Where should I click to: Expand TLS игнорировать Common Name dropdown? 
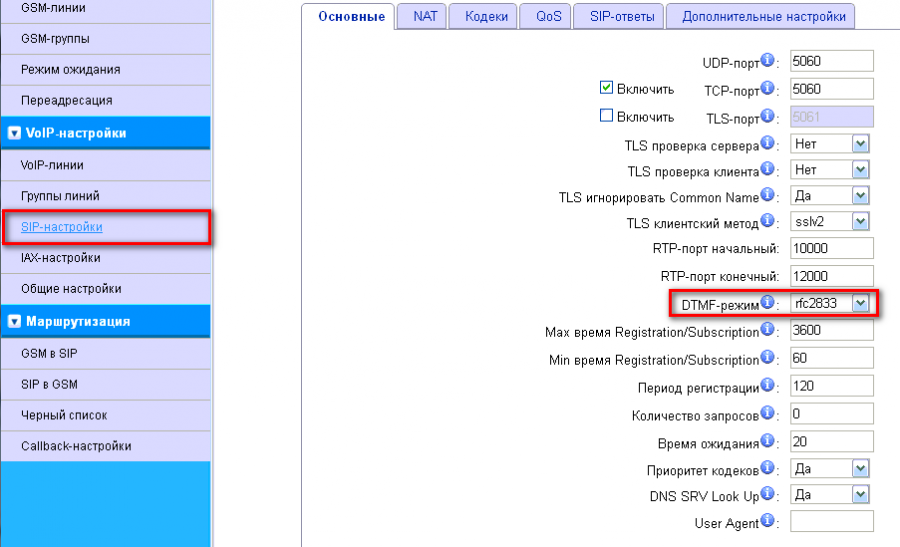(859, 196)
